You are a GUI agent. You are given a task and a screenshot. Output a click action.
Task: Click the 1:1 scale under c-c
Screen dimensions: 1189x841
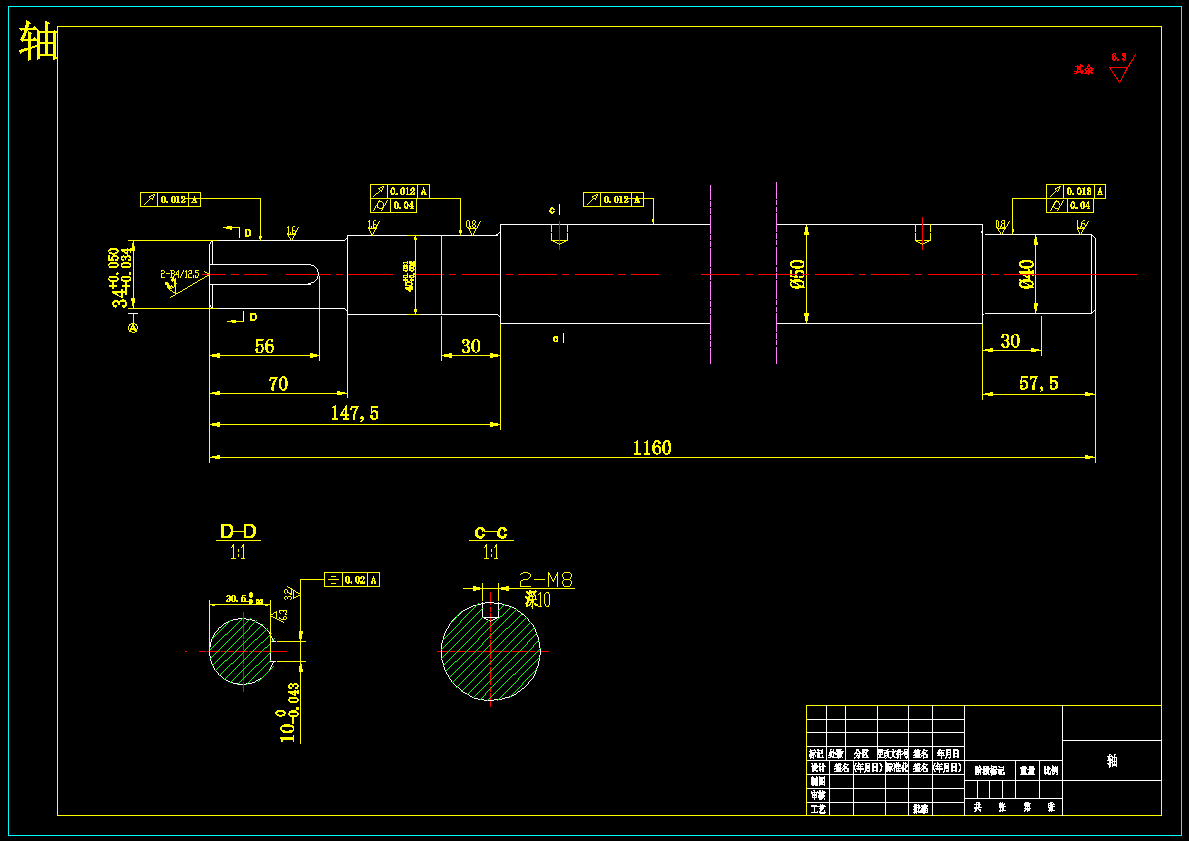(491, 554)
